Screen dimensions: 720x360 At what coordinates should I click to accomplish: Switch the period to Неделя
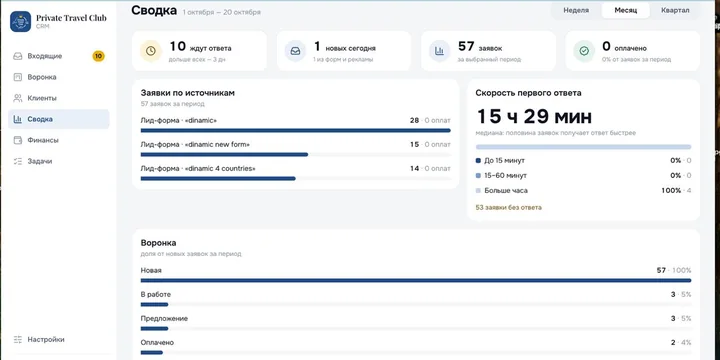576,11
